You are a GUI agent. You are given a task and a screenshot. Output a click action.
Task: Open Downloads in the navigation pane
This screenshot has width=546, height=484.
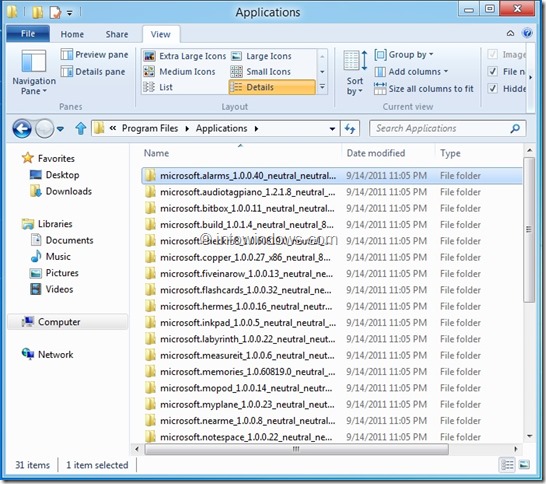click(x=61, y=191)
